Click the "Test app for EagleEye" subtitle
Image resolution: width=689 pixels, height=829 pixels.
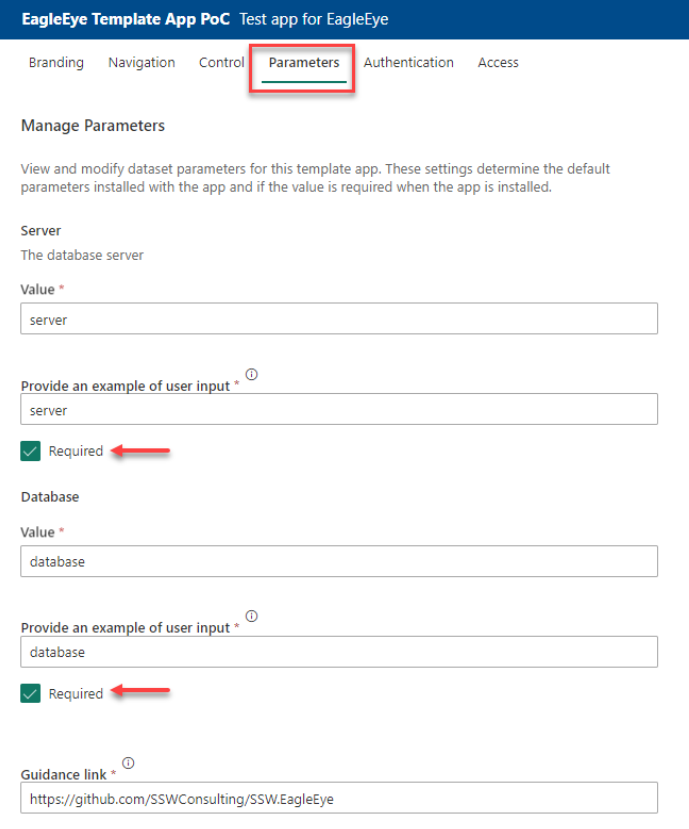(x=314, y=19)
